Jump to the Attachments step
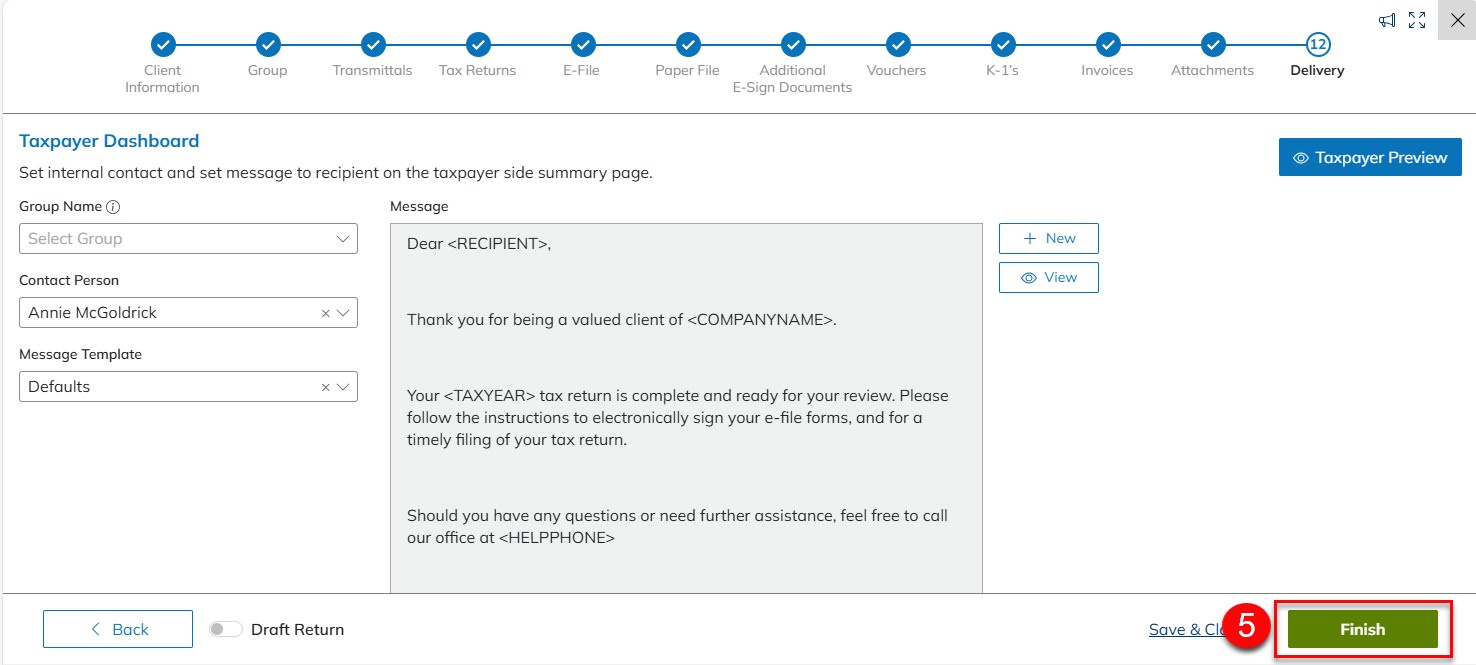This screenshot has height=665, width=1476. coord(1212,44)
